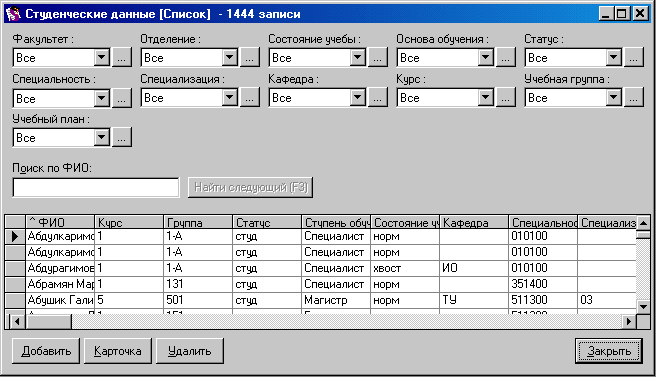Open the Факультет dropdown list

pyautogui.click(x=102, y=57)
